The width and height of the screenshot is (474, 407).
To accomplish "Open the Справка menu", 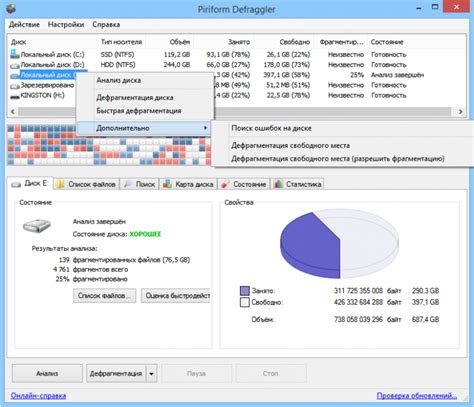I will pyautogui.click(x=106, y=25).
